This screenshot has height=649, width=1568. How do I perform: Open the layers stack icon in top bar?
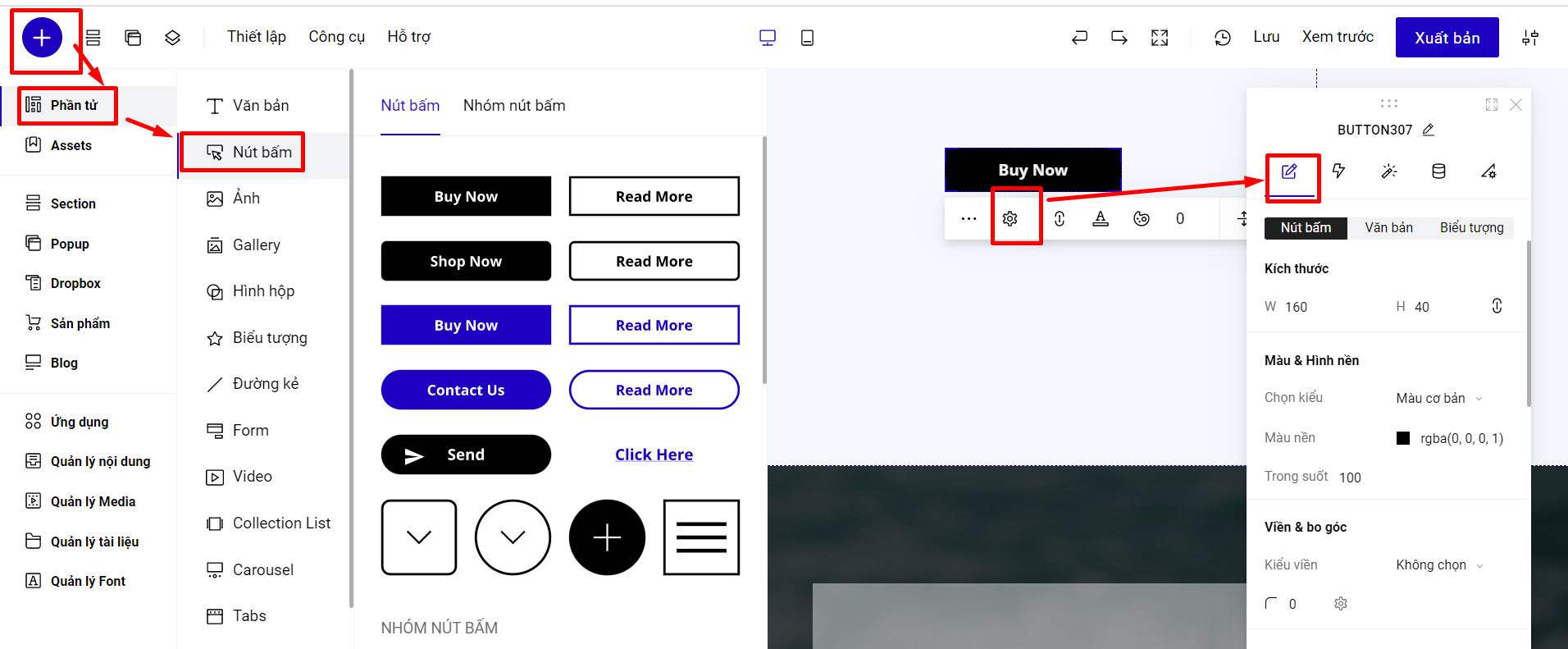(x=172, y=38)
